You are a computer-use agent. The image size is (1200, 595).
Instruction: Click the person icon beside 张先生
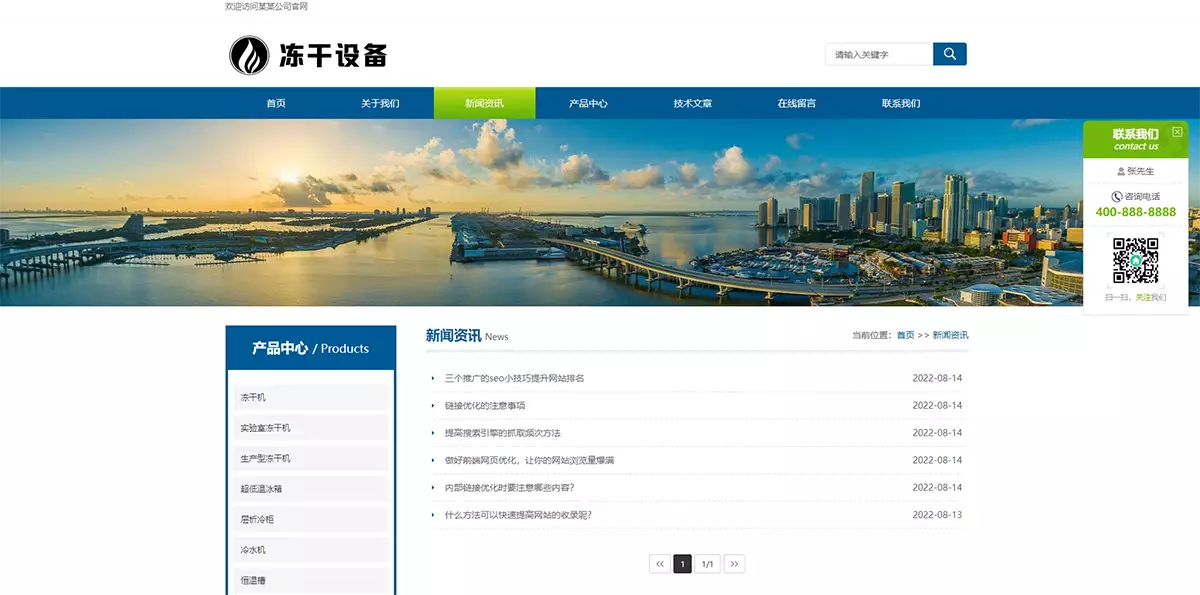(1121, 171)
